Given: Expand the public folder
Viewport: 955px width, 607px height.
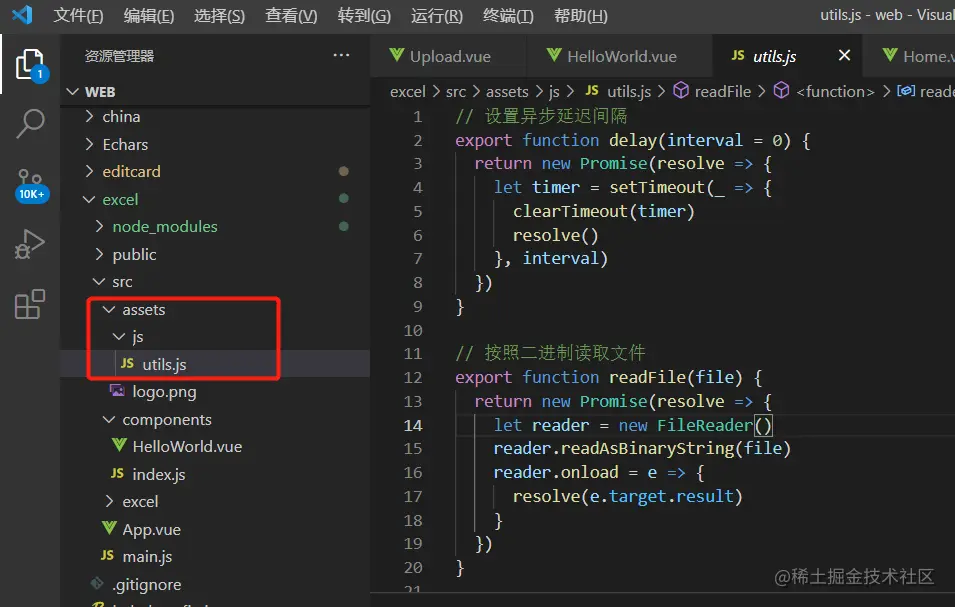Looking at the screenshot, I should [99, 254].
